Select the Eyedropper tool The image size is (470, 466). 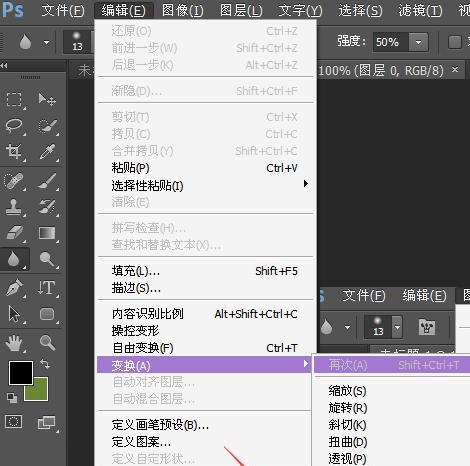47,152
